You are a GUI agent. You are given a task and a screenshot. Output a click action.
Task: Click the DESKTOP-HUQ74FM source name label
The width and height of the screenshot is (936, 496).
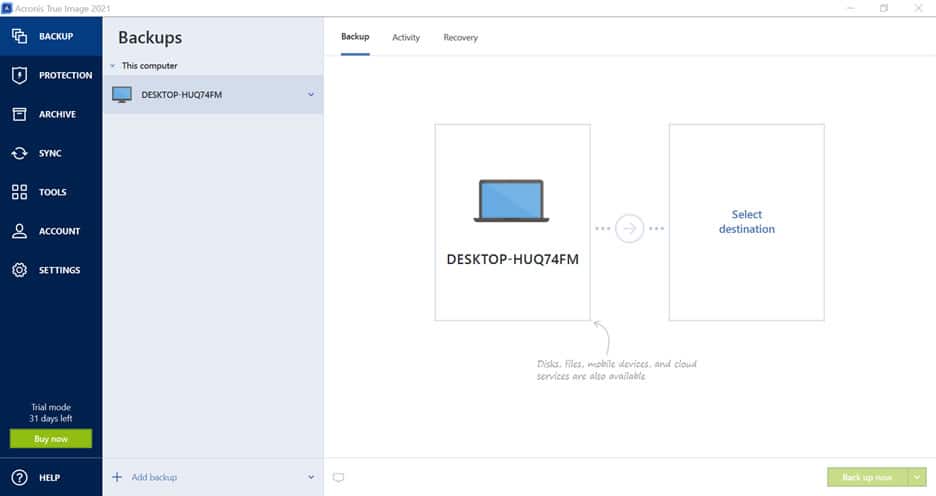coord(512,259)
